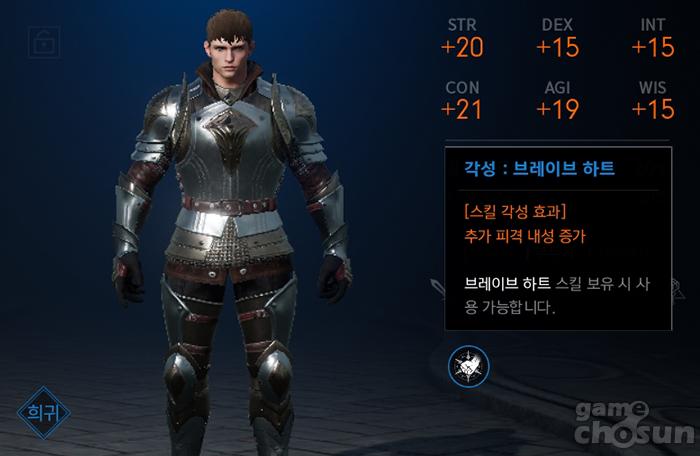Click the character's face
This screenshot has height=456, width=700.
pos(229,58)
